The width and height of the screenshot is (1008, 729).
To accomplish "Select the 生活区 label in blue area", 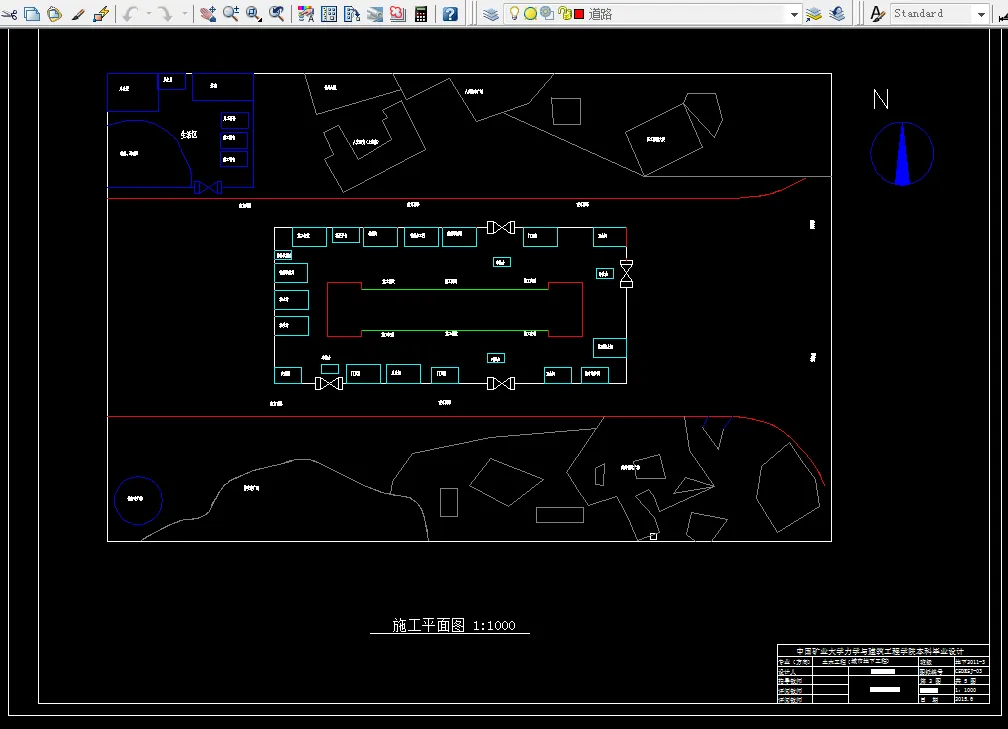I will pos(188,134).
